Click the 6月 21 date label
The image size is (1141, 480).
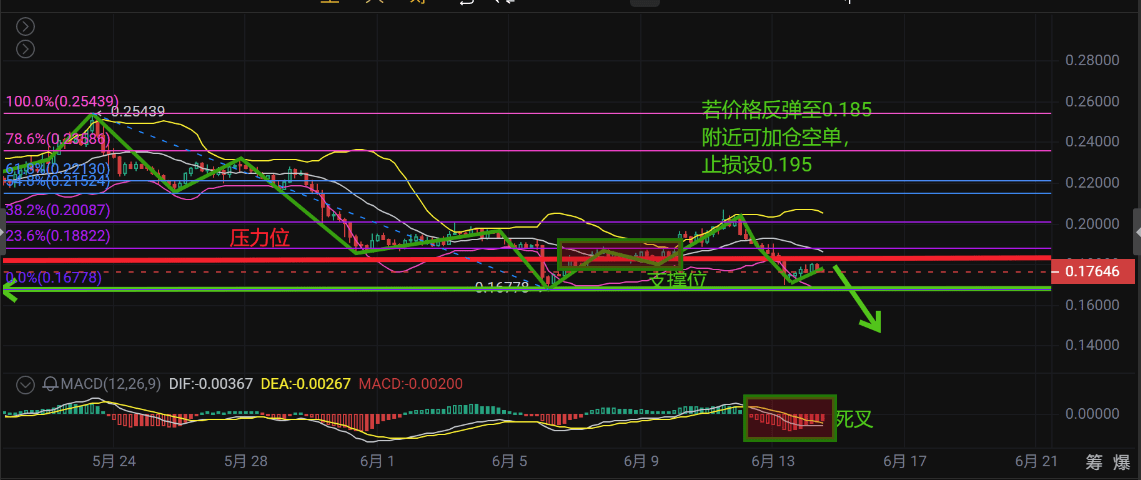pyautogui.click(x=1035, y=461)
